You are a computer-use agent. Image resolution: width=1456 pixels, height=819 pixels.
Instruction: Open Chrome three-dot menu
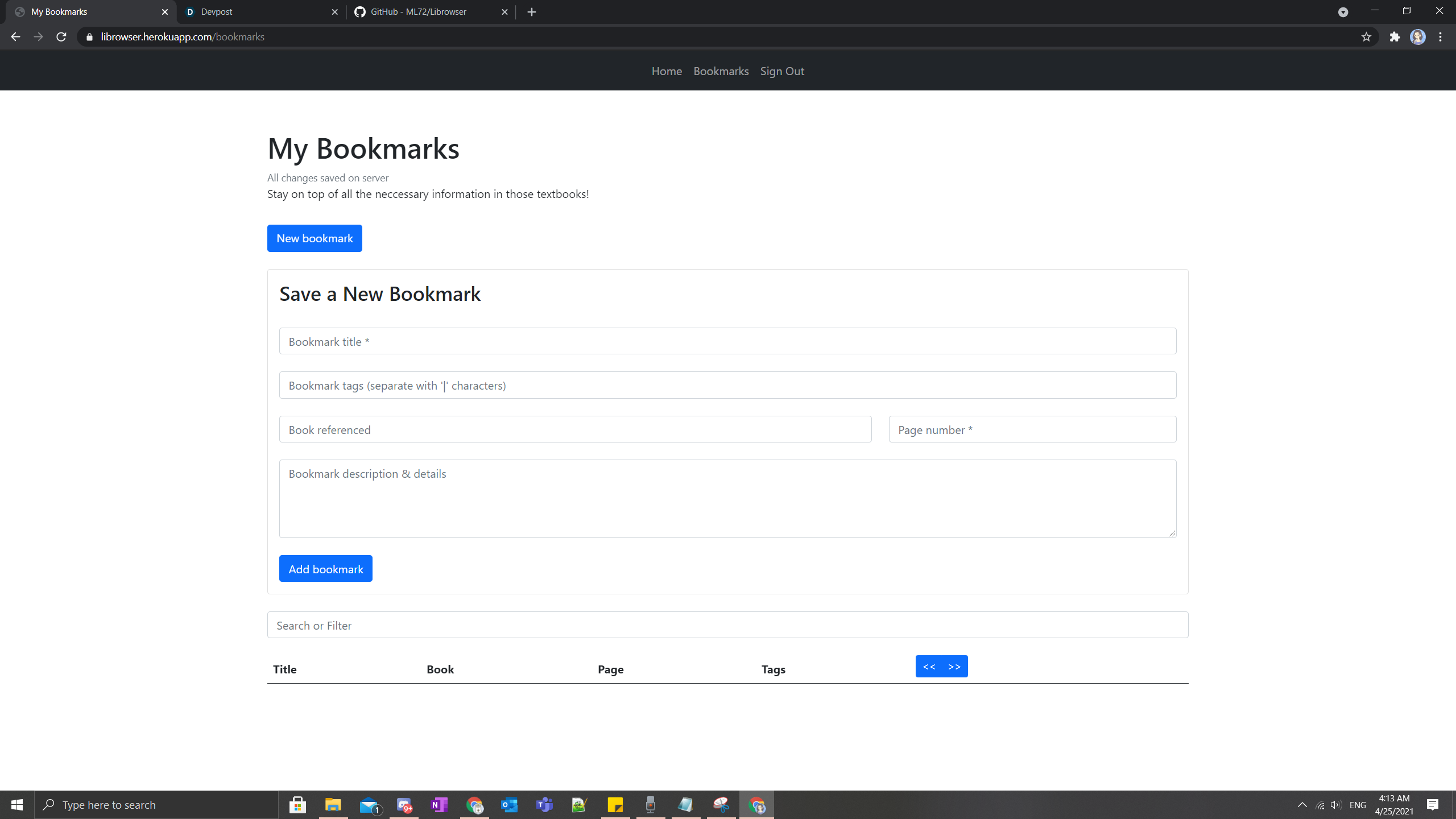1441,37
